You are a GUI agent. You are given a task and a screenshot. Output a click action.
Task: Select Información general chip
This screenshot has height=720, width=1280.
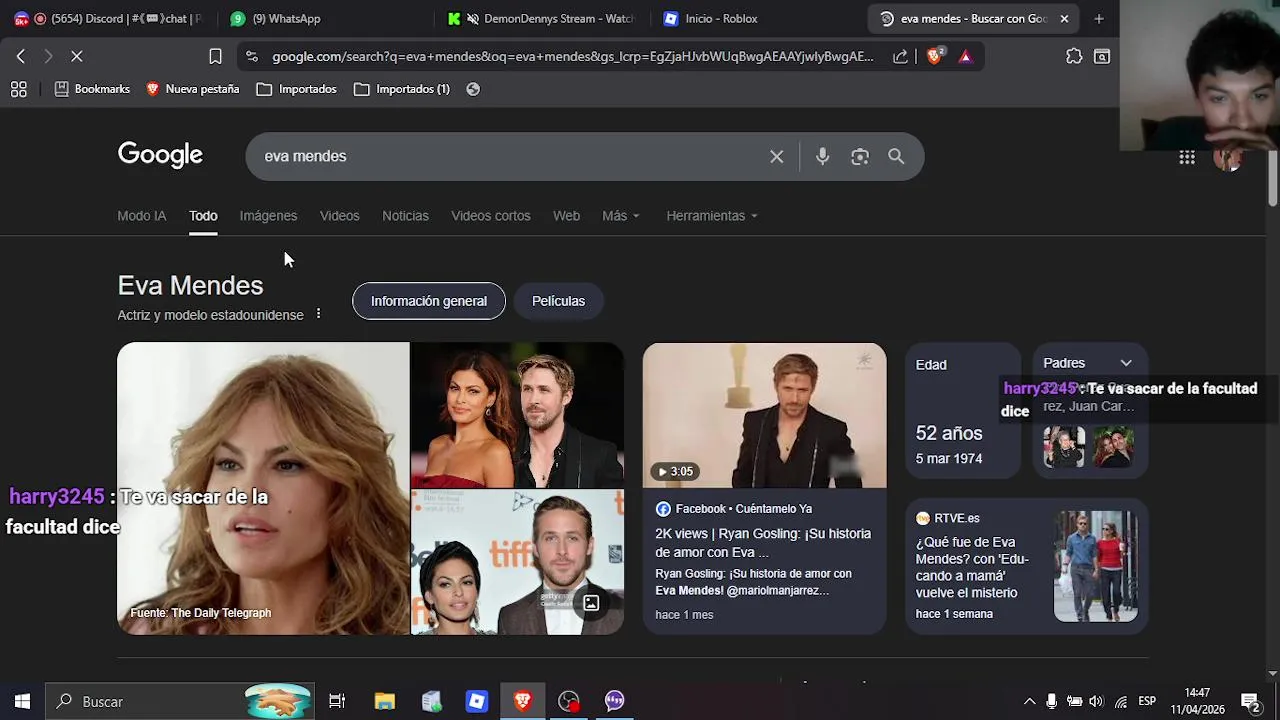click(429, 301)
